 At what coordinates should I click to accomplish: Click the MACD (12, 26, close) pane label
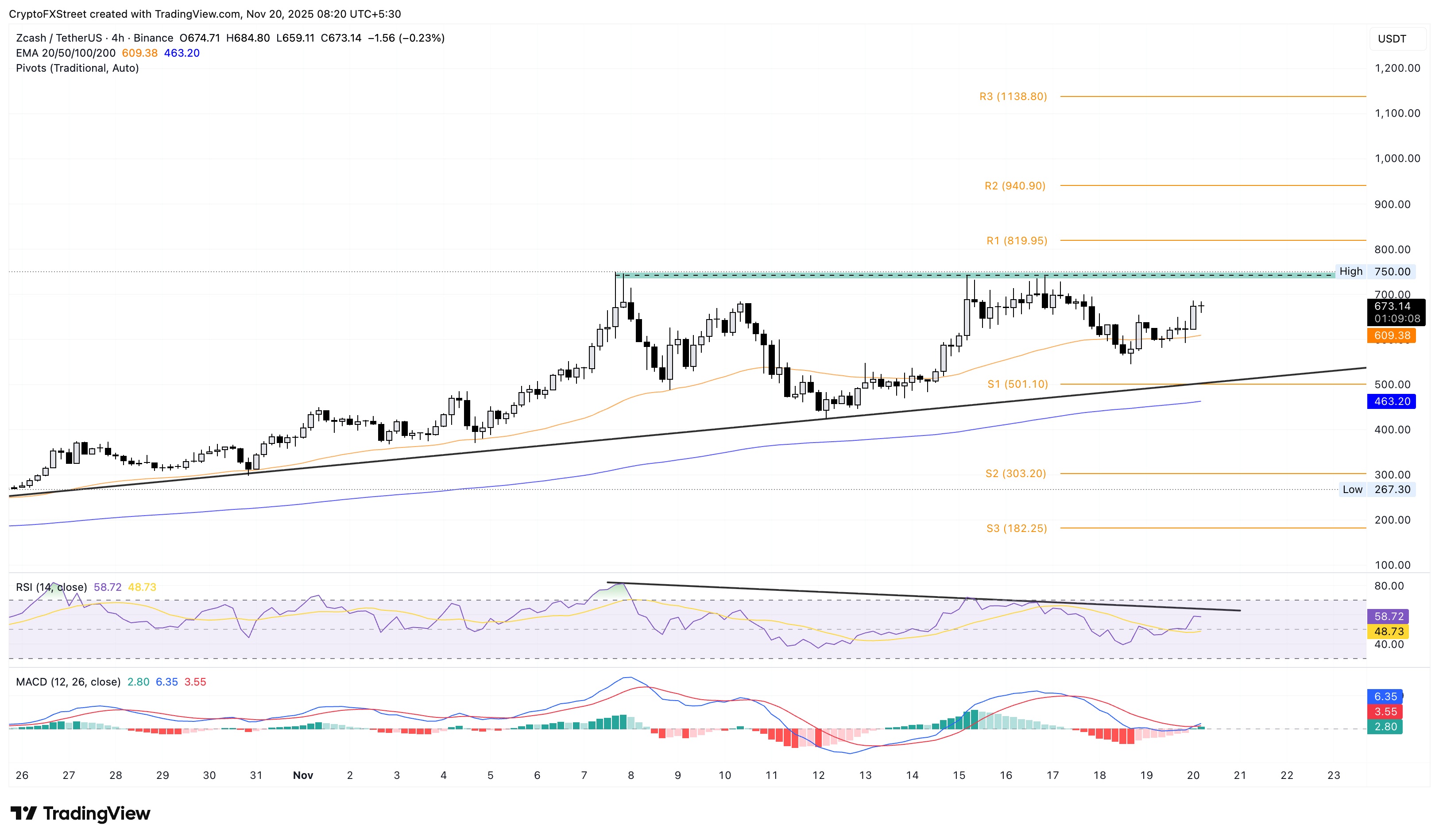point(67,682)
